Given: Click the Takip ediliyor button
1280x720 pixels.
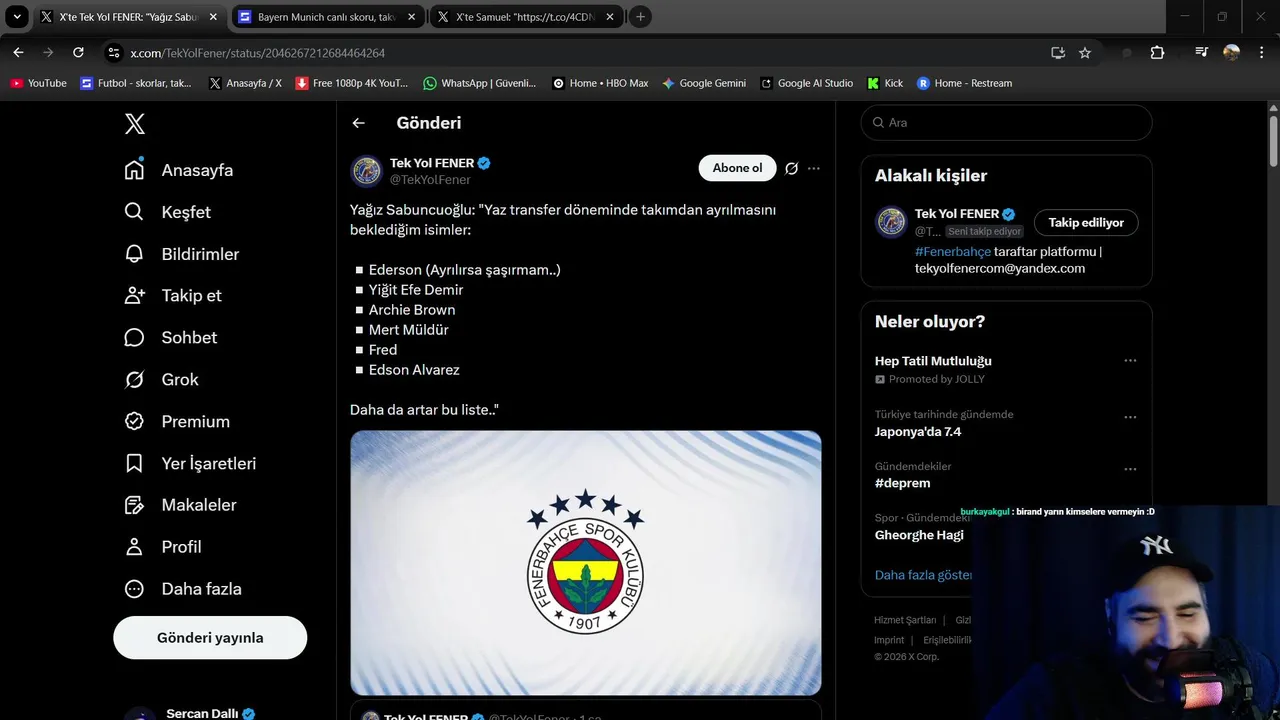Looking at the screenshot, I should point(1086,222).
